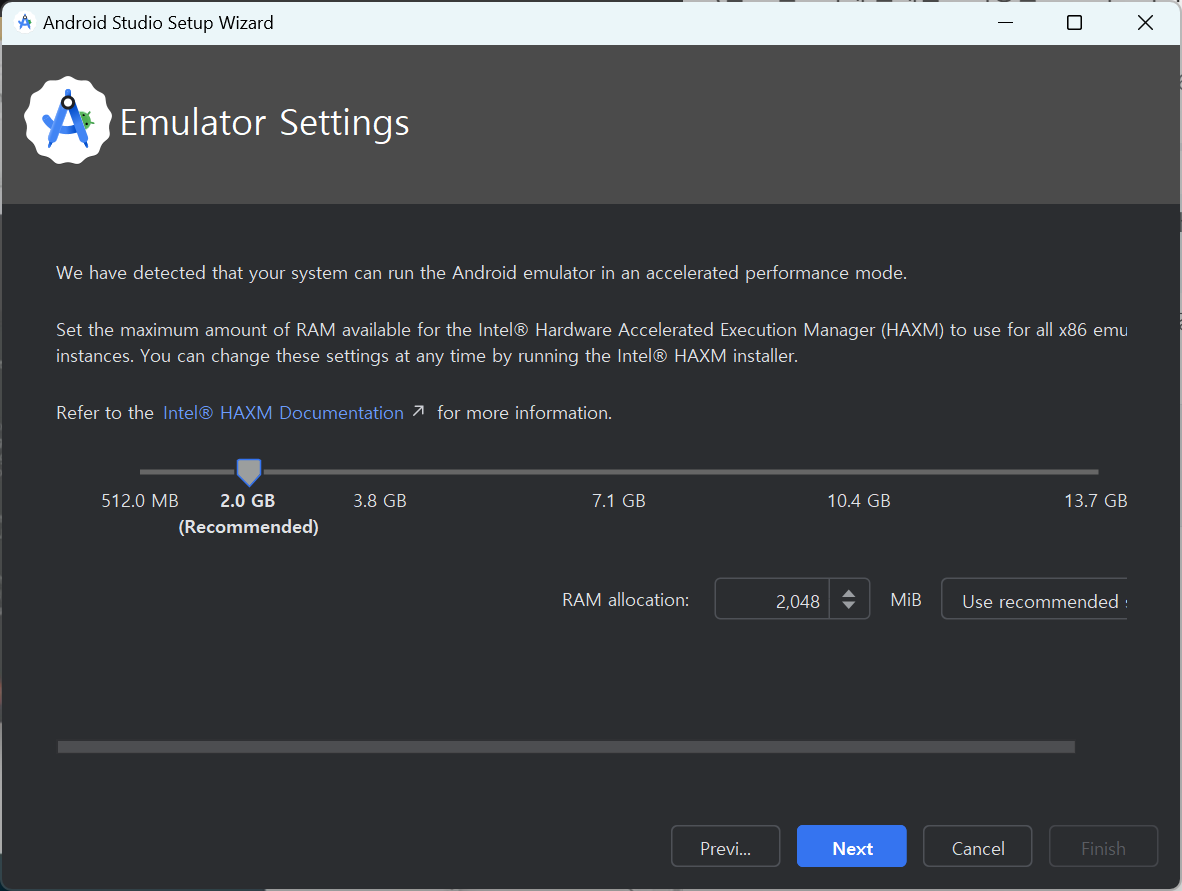Click the (Recommended) label under 2.0 GB
The width and height of the screenshot is (1182, 891).
[249, 527]
